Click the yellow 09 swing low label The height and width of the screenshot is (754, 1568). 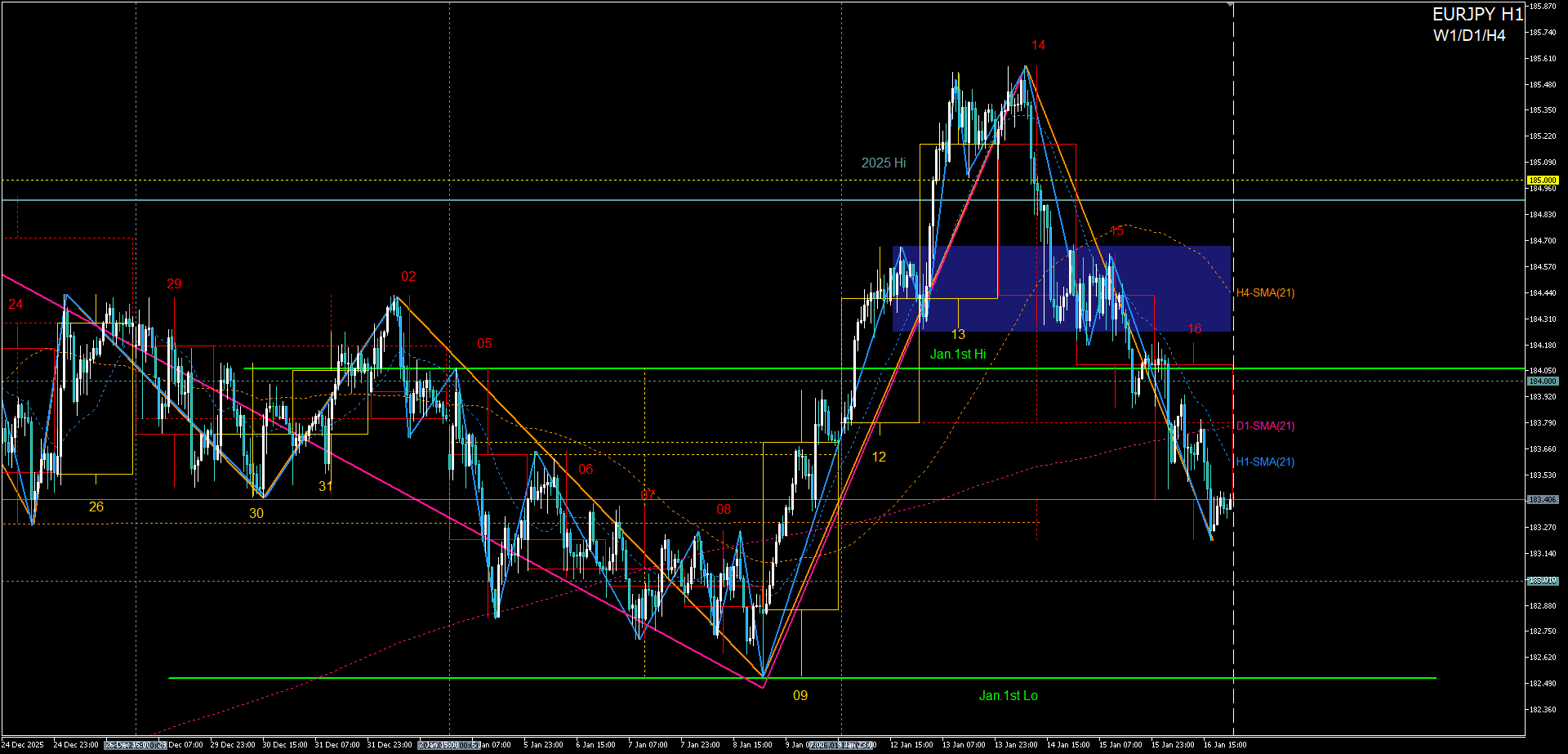pos(800,695)
